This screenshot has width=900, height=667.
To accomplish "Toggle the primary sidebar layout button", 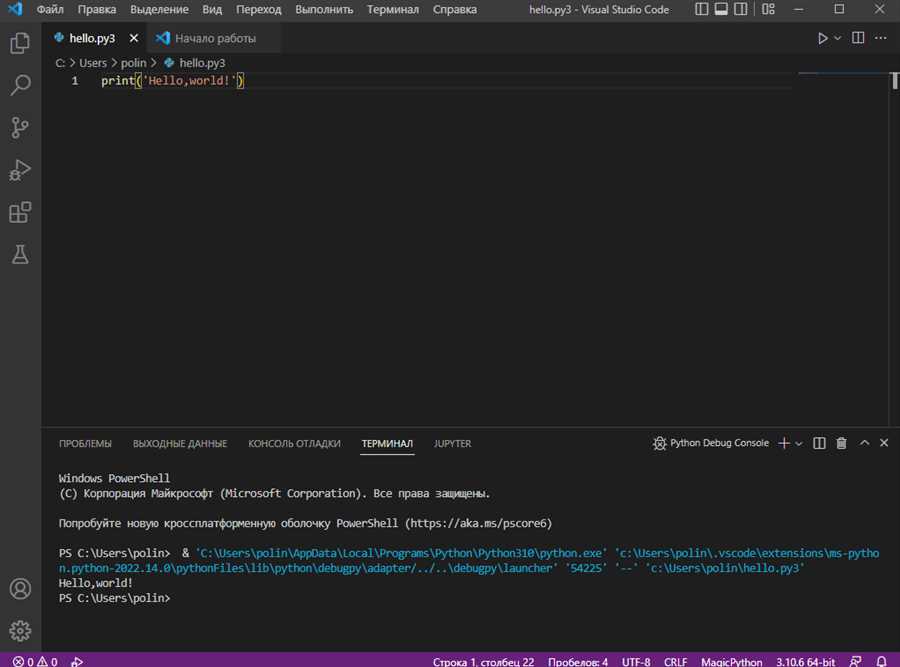I will click(700, 10).
